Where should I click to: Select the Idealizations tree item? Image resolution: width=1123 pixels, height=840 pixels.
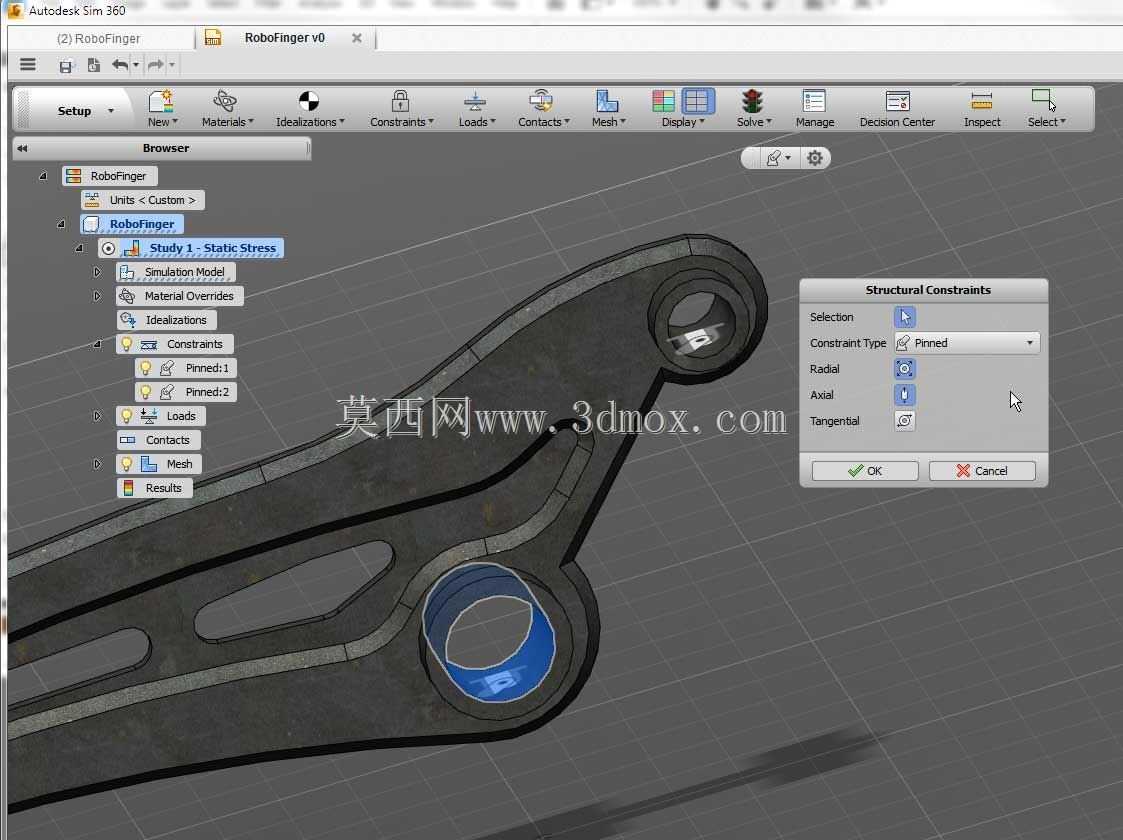(x=167, y=320)
